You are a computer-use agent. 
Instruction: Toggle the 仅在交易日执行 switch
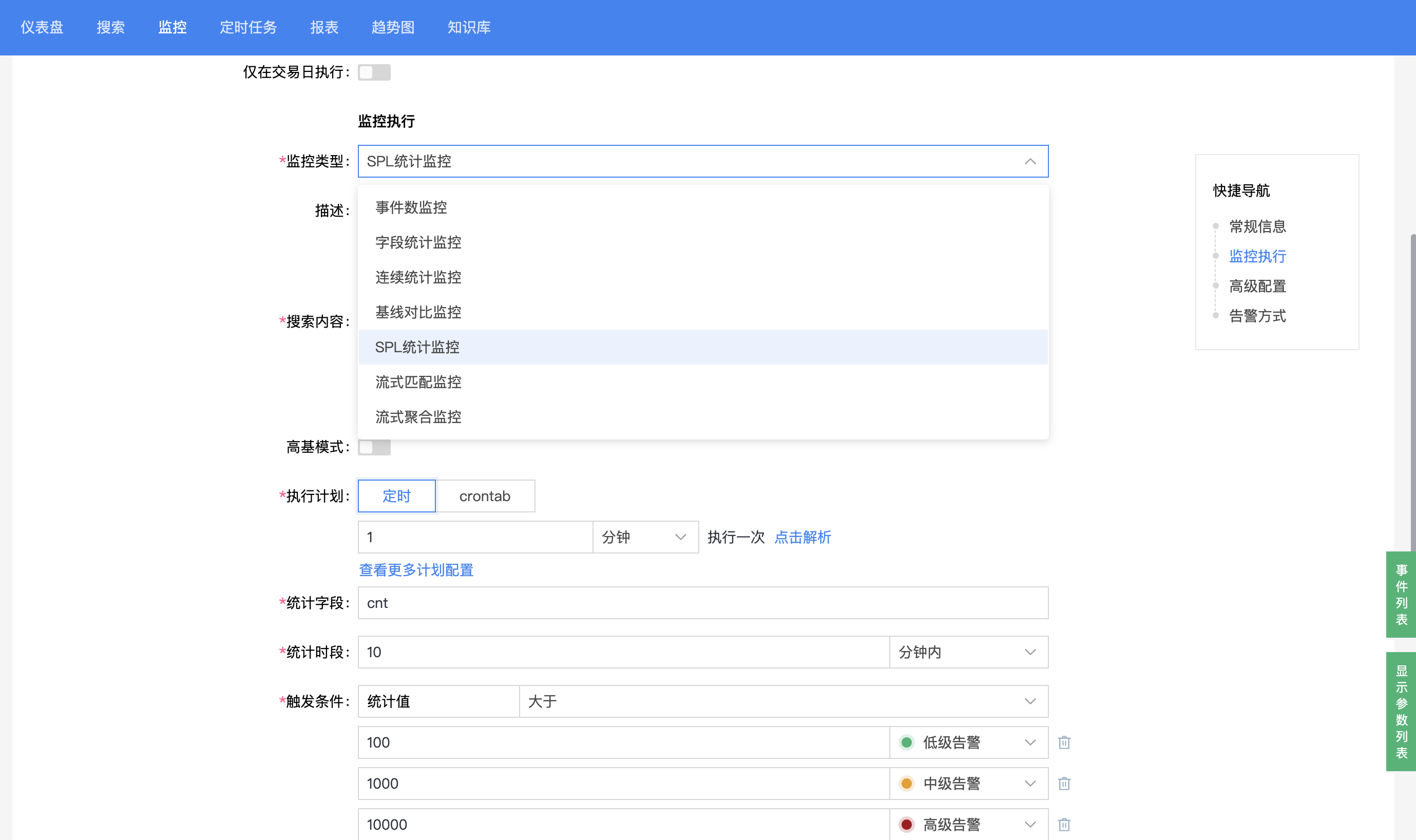pos(374,72)
